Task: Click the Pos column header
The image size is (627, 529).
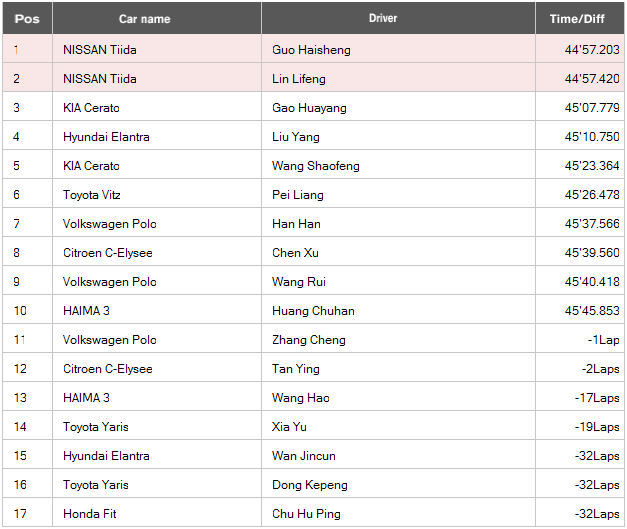Action: click(27, 18)
